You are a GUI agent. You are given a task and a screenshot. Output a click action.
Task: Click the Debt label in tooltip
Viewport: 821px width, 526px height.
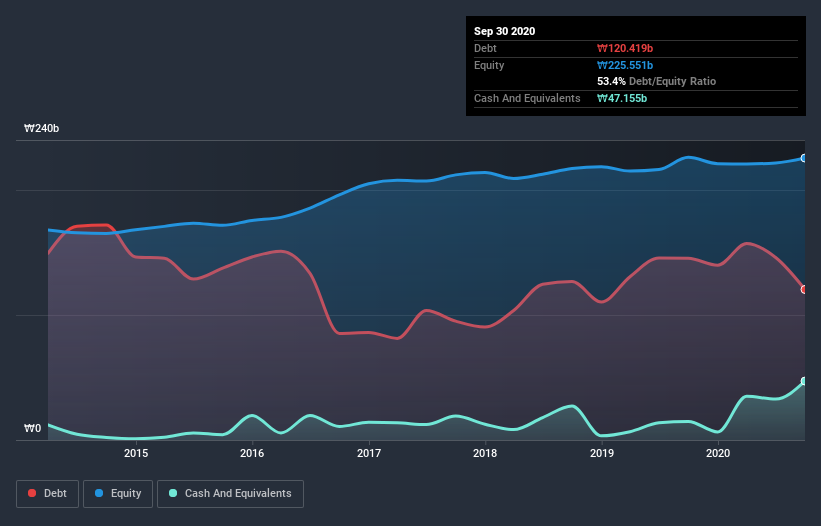[485, 48]
